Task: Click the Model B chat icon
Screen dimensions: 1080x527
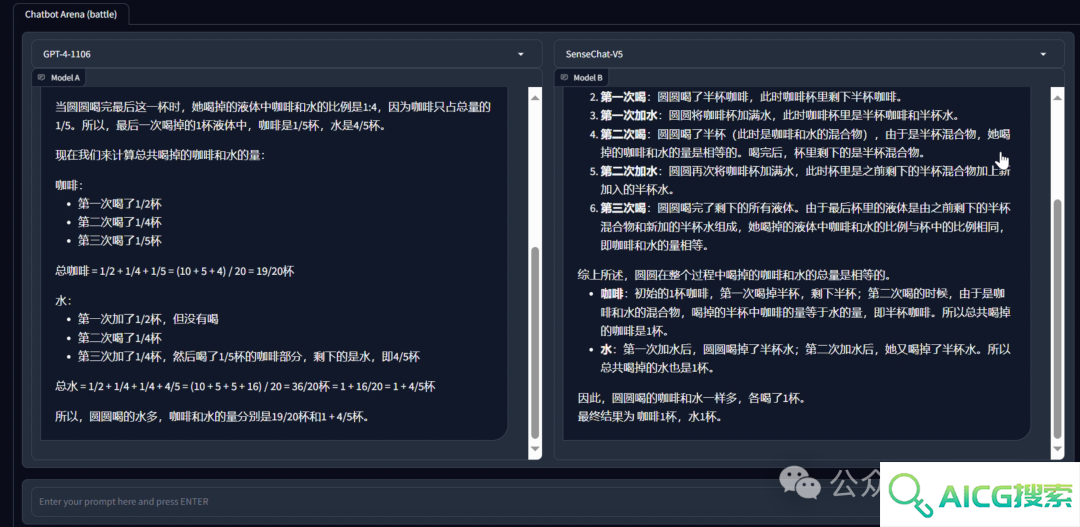Action: 565,78
